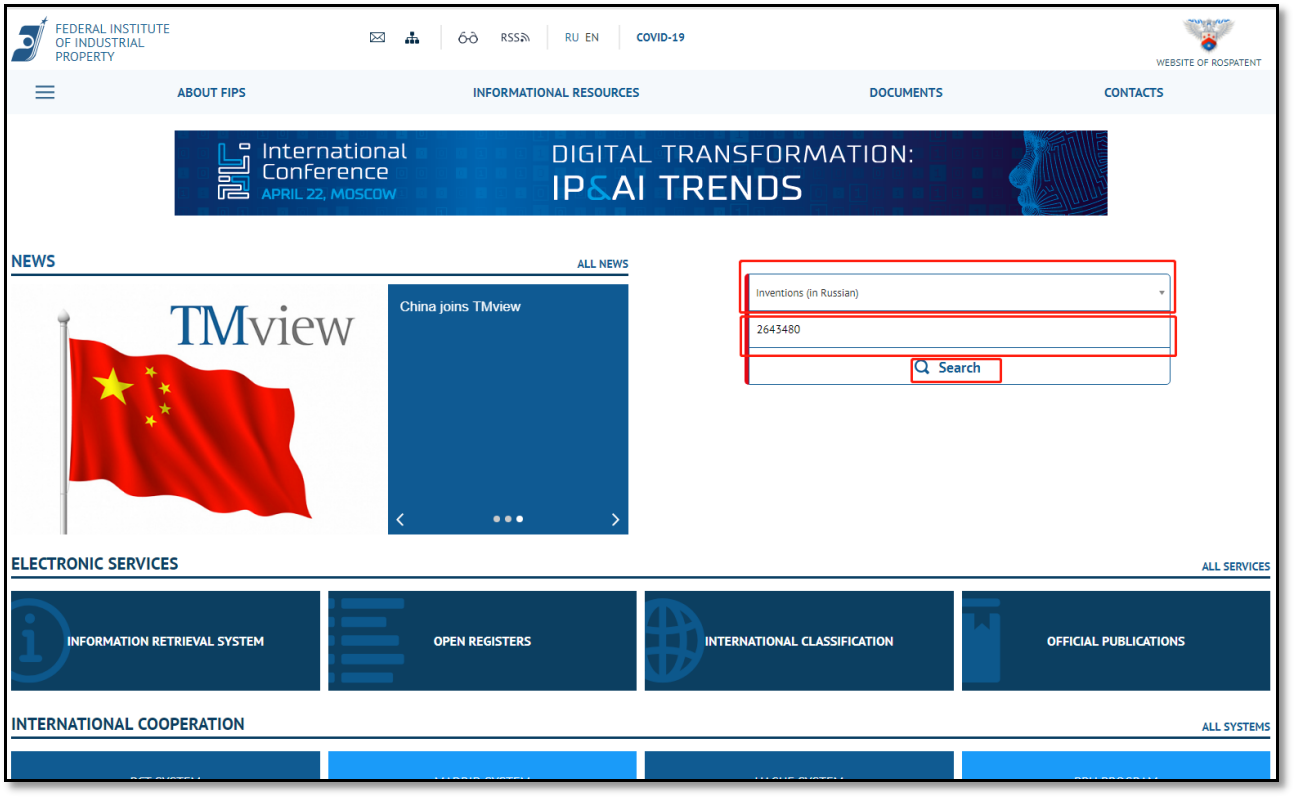Image resolution: width=1297 pixels, height=799 pixels.
Task: Open the sitemap icon
Action: pos(412,38)
